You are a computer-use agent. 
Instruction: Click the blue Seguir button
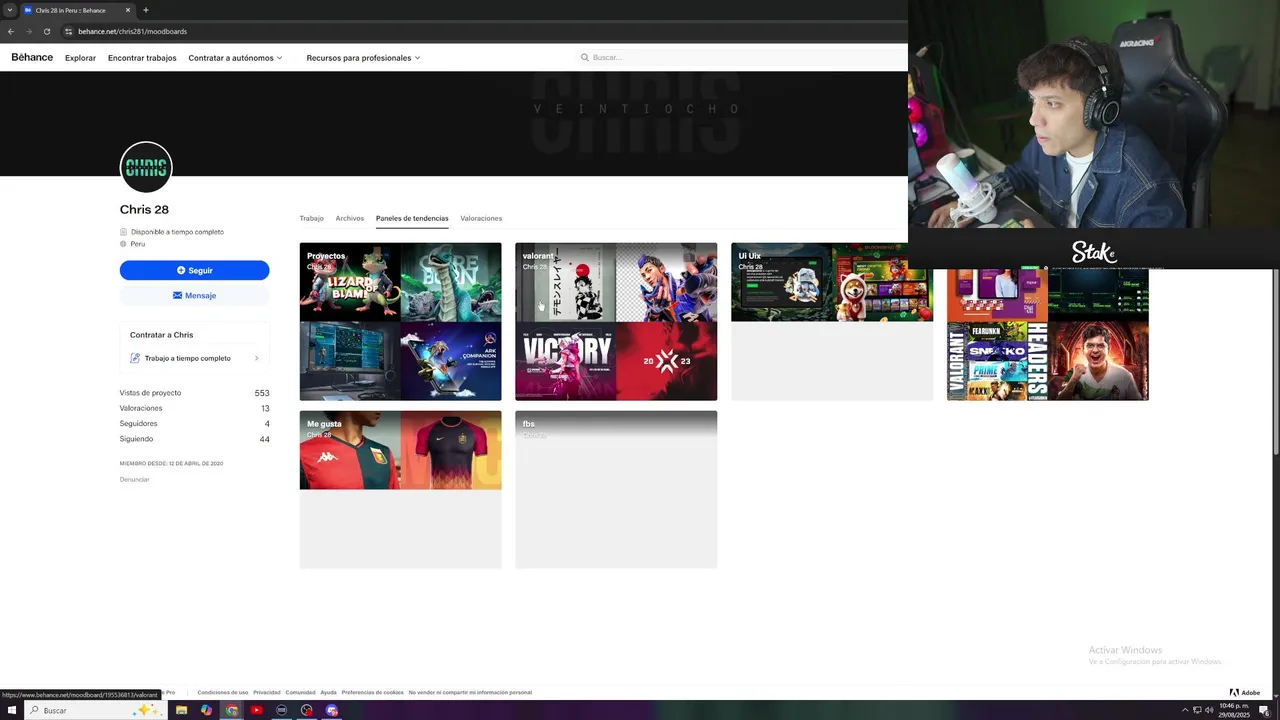tap(194, 270)
